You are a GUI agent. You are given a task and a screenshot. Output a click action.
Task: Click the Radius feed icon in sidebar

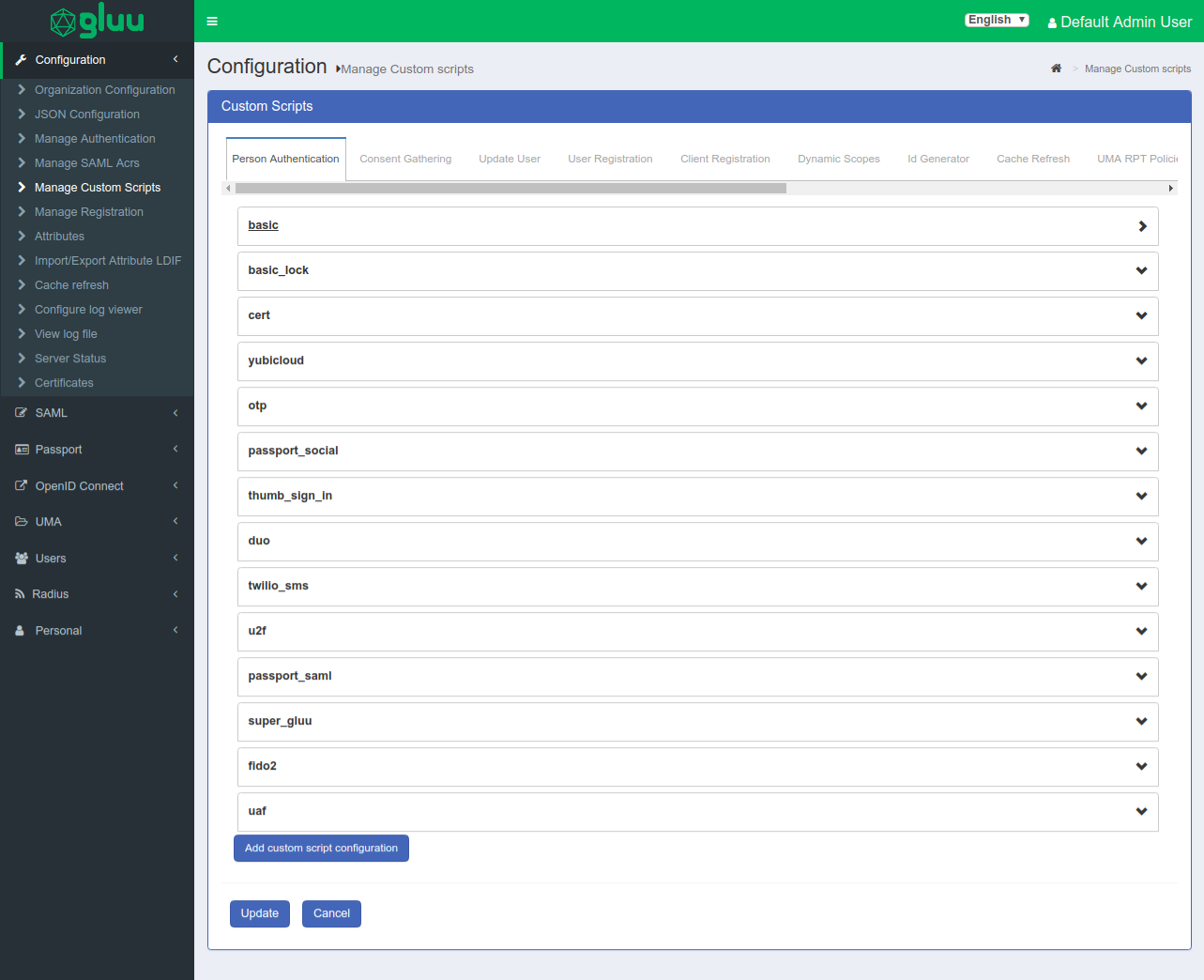point(20,594)
